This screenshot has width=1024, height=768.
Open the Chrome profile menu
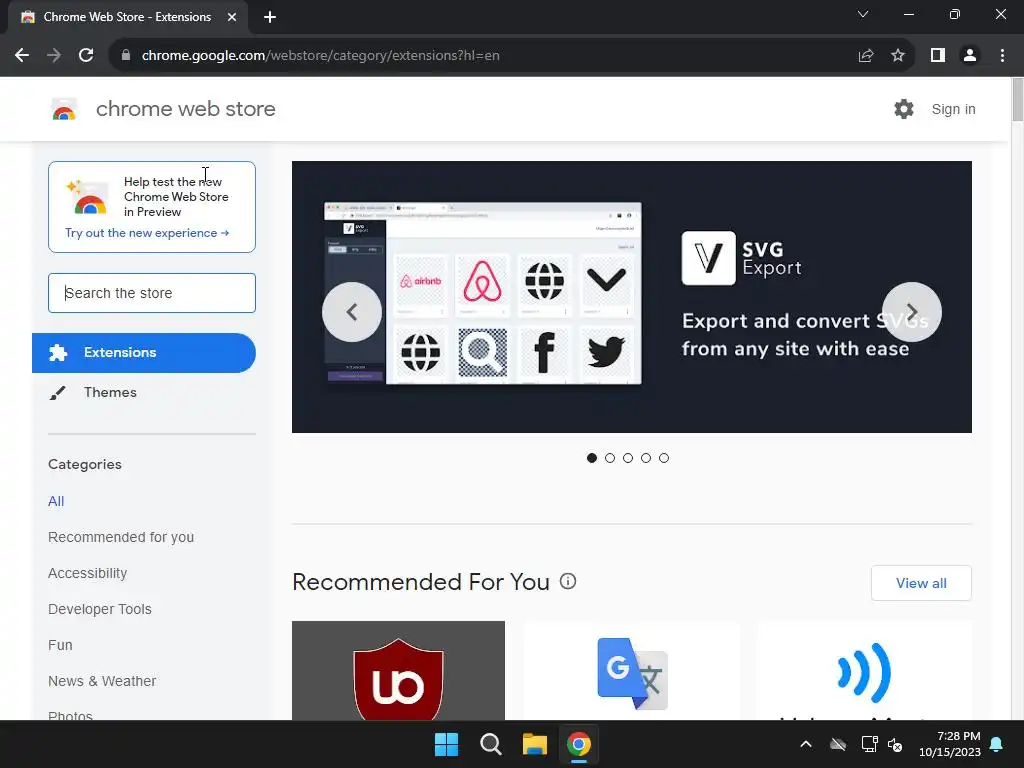[x=970, y=56]
